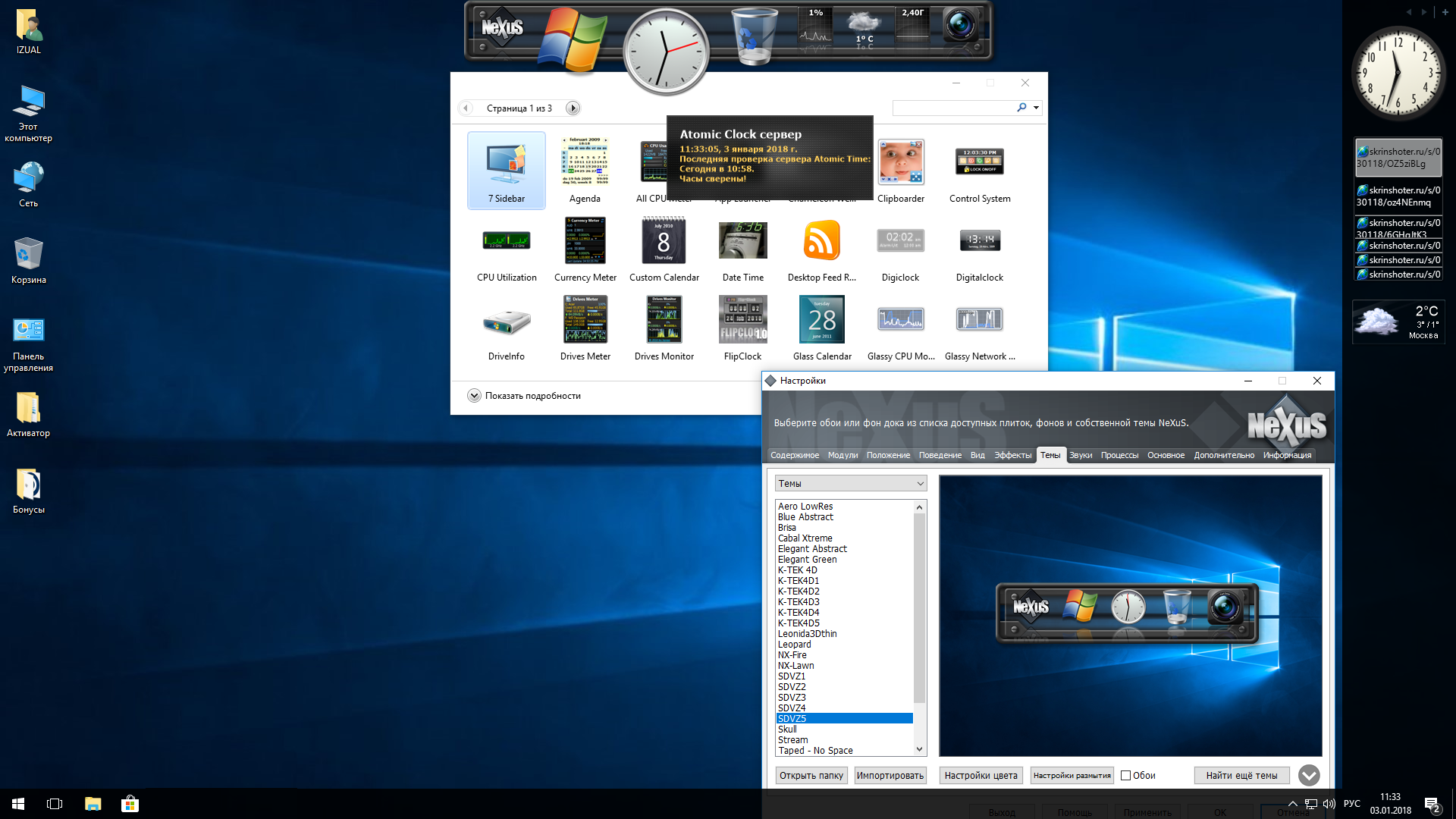Click the Импортировать button

point(889,775)
